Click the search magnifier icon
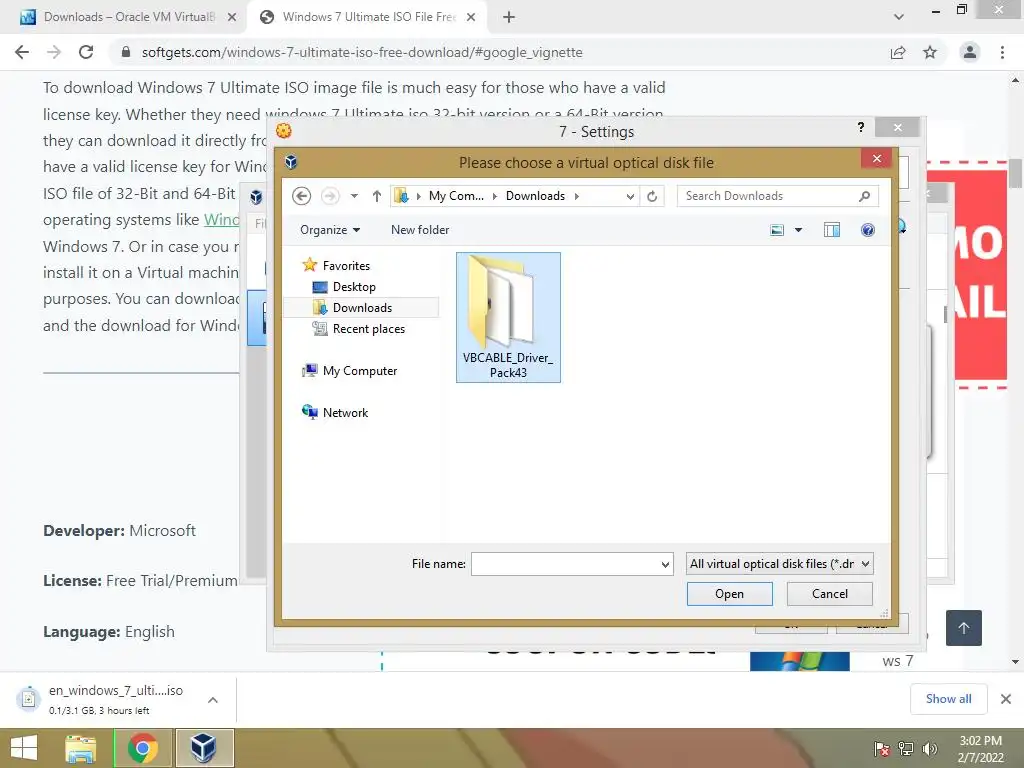Image resolution: width=1024 pixels, height=768 pixels. [865, 196]
